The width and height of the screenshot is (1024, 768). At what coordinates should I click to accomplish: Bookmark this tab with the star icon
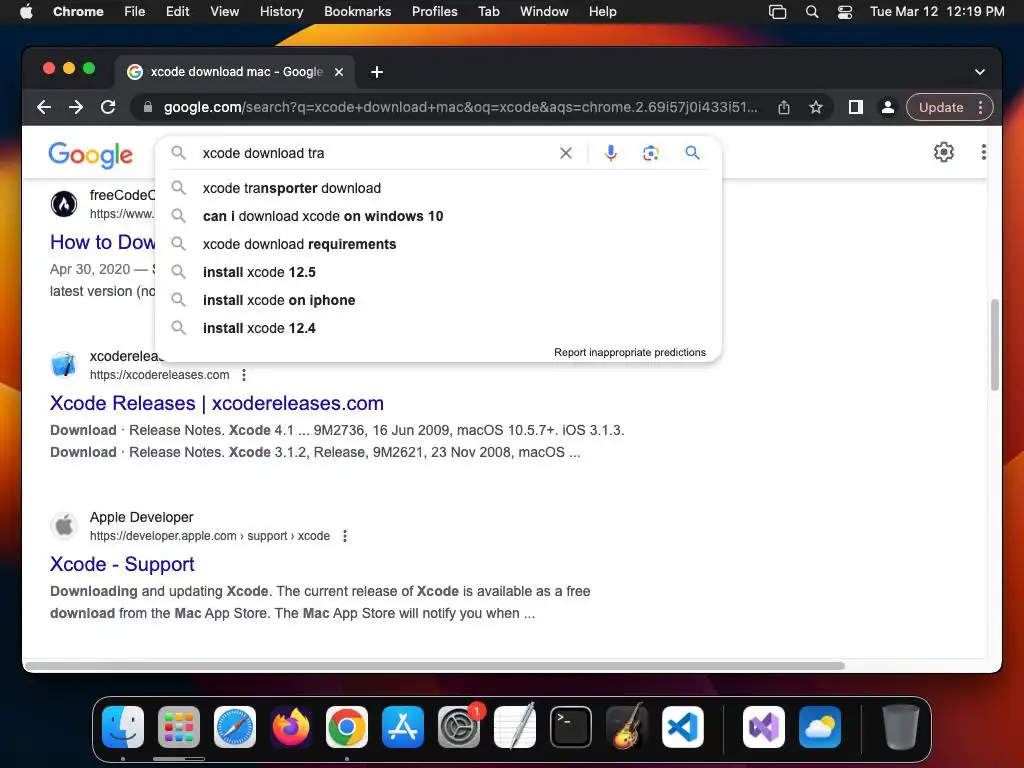click(816, 107)
